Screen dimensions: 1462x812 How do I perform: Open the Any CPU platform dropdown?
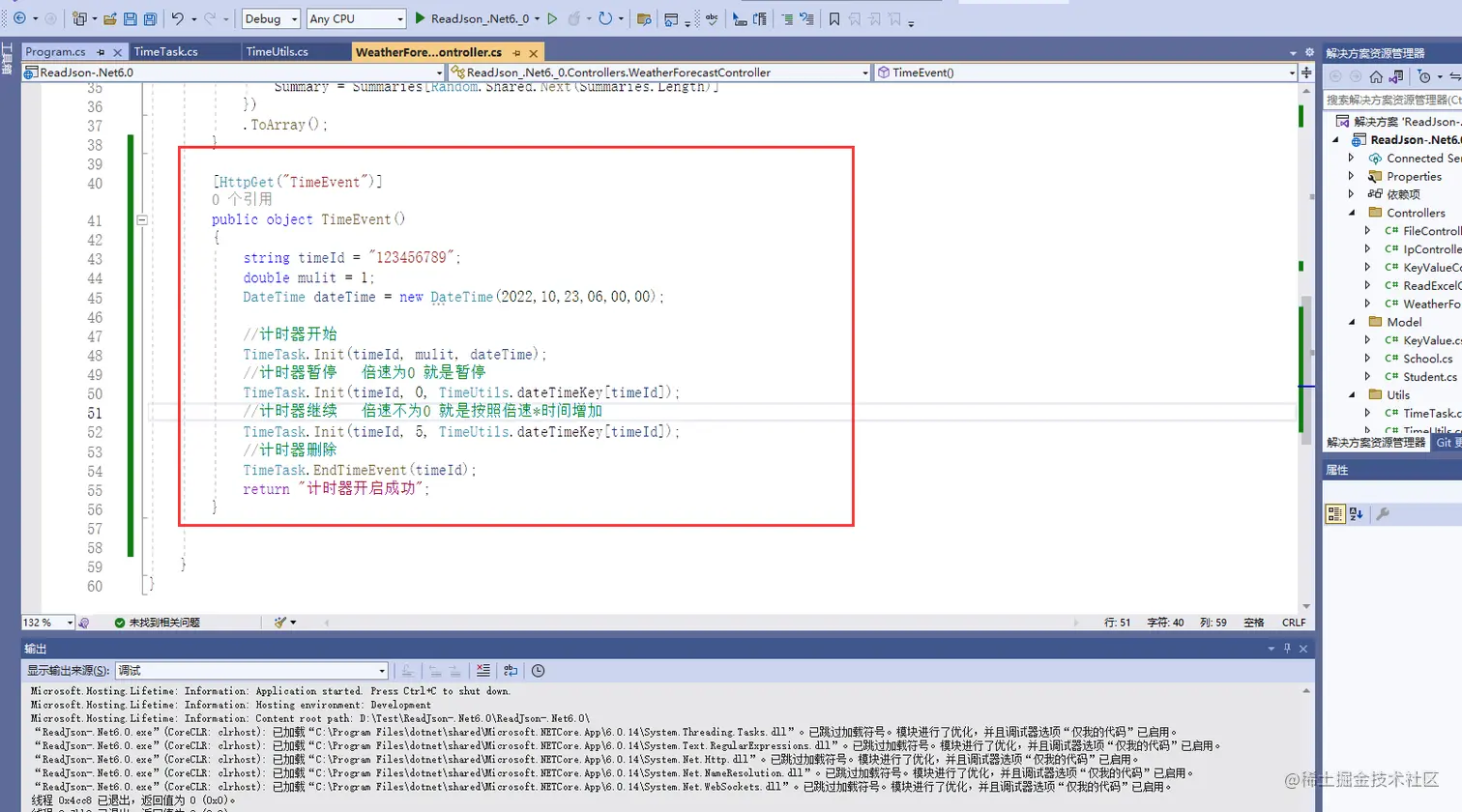point(356,18)
